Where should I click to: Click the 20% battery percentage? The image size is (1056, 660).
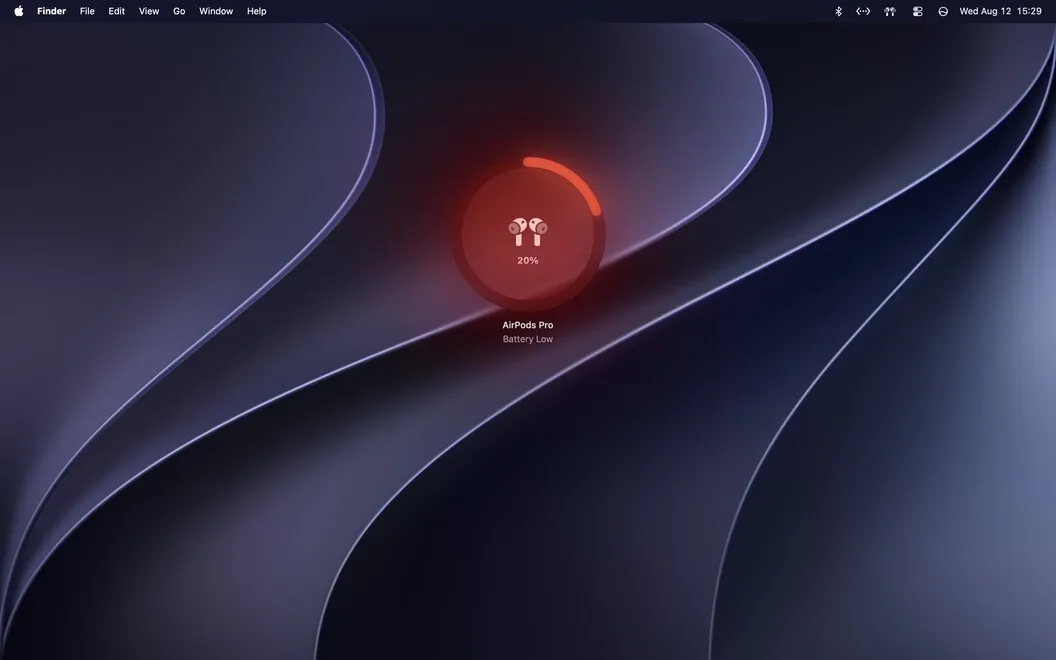pyautogui.click(x=528, y=260)
